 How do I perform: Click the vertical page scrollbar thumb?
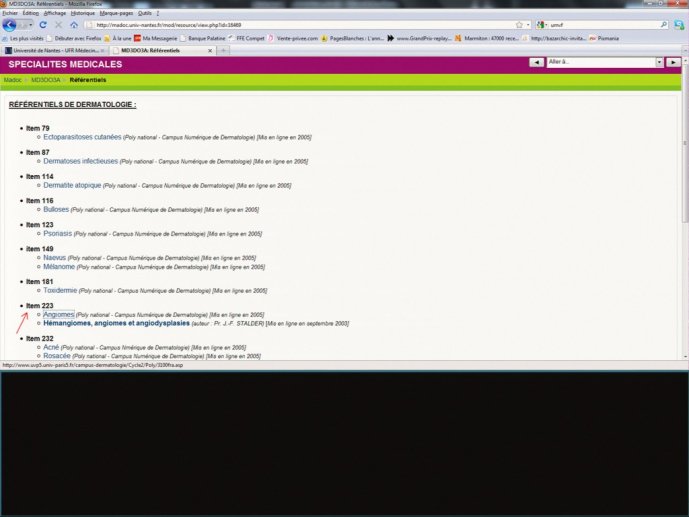[x=685, y=142]
